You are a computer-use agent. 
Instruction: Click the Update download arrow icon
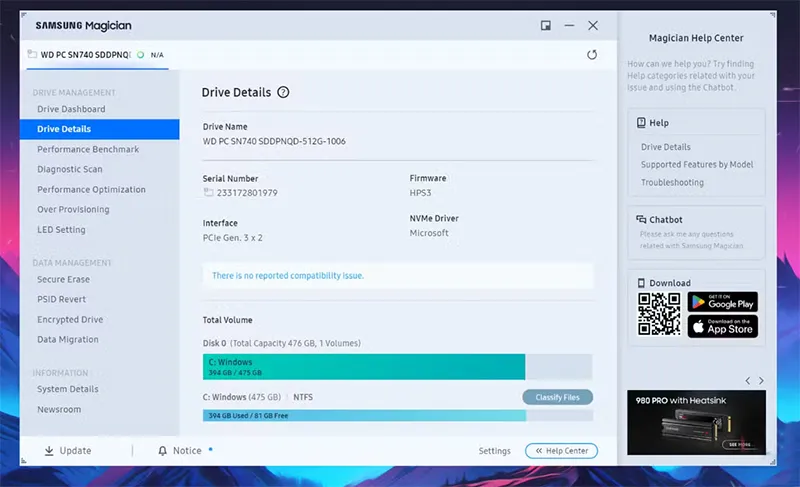[49, 451]
